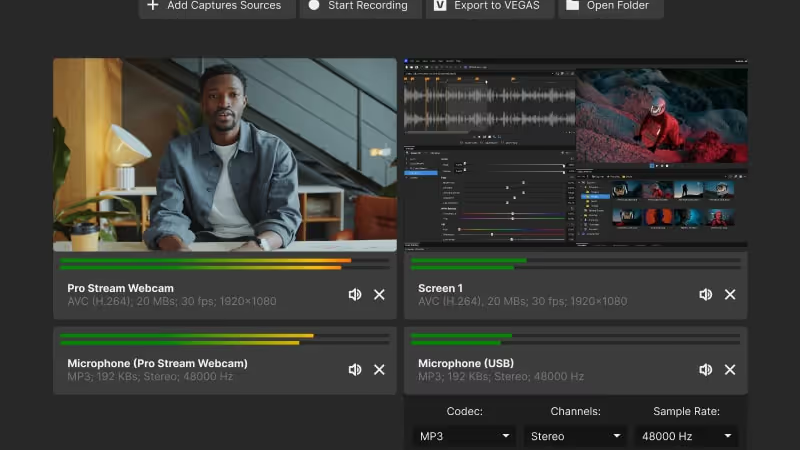Remove the Microphone (USB) source

(730, 369)
